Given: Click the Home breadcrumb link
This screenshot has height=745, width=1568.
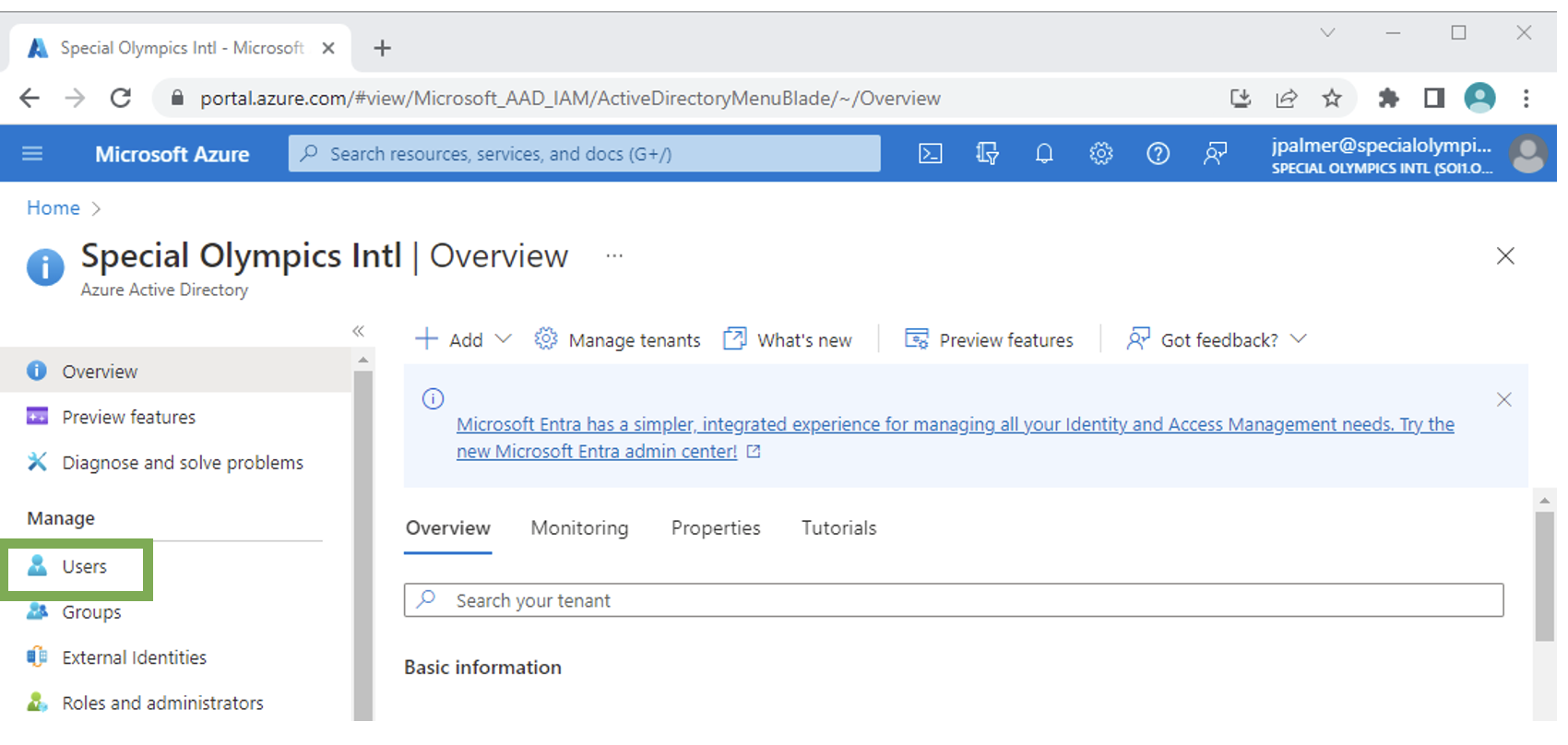Looking at the screenshot, I should click(x=53, y=207).
